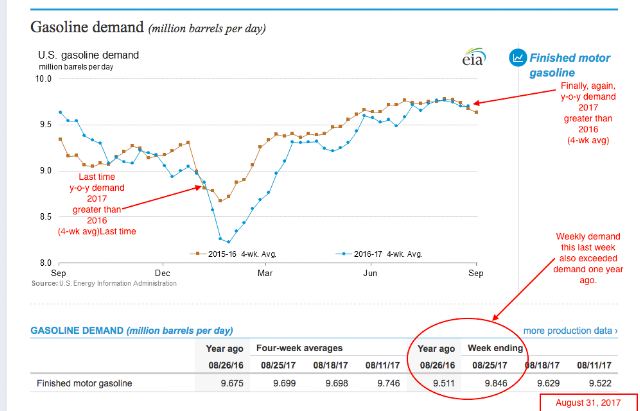Click the Week ending column header
This screenshot has height=411, width=640.
(495, 349)
